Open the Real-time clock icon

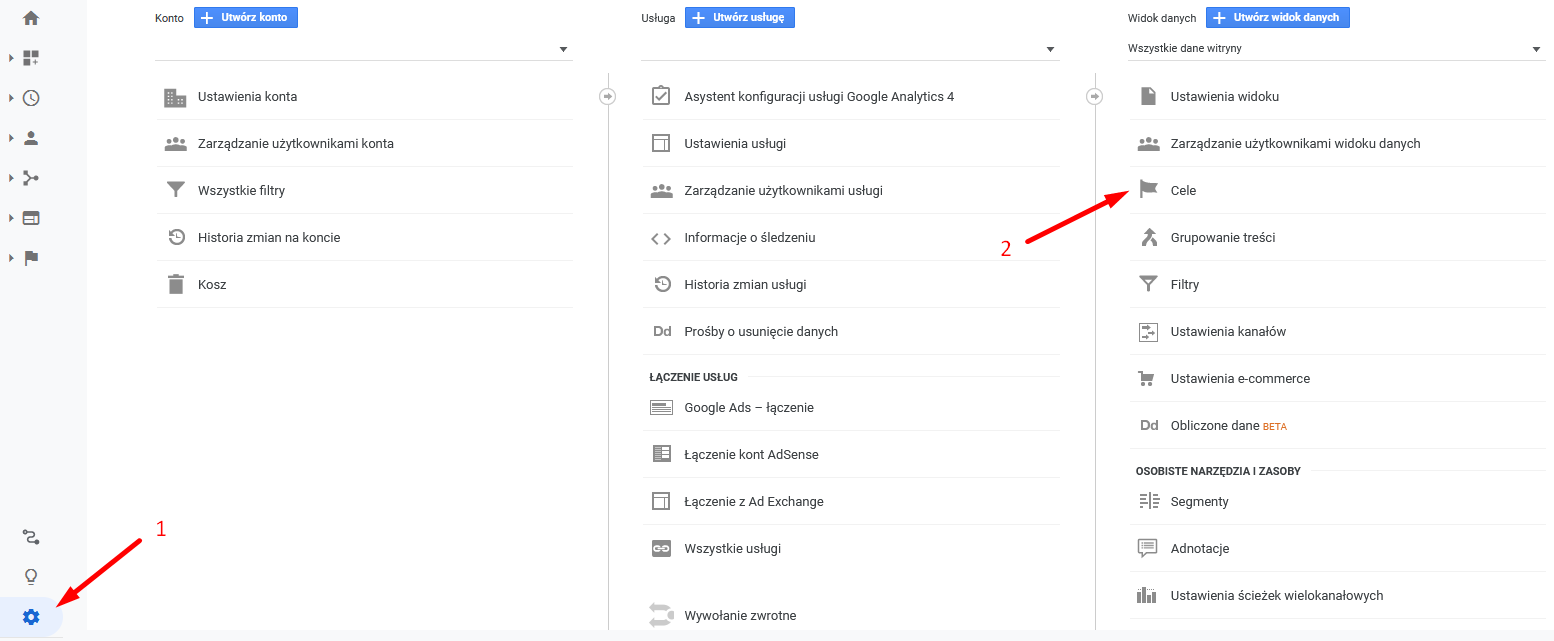[x=31, y=98]
